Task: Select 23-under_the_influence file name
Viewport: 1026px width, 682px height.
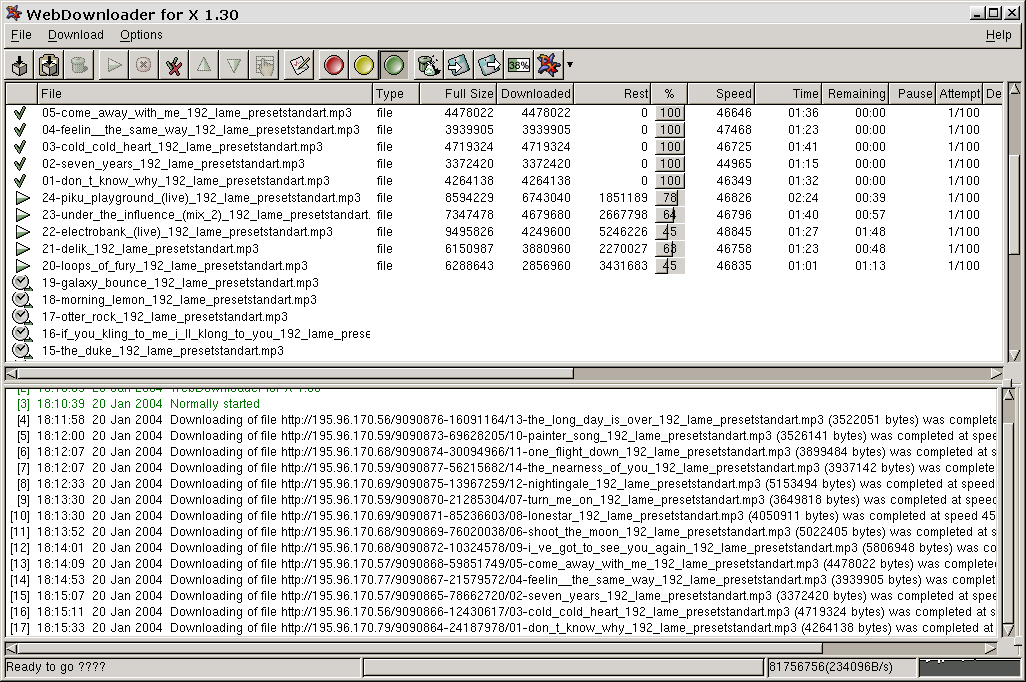Action: click(x=206, y=215)
